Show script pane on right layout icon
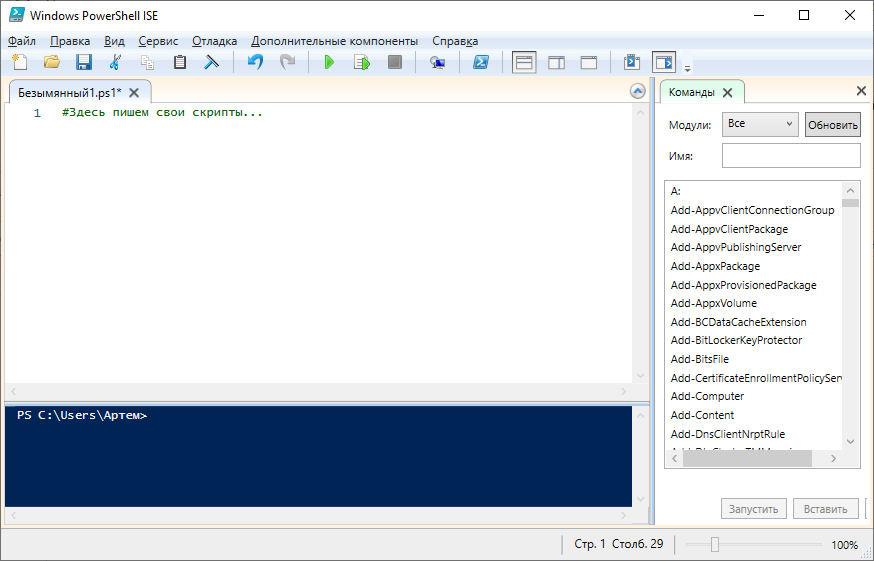874x561 pixels. coord(556,62)
